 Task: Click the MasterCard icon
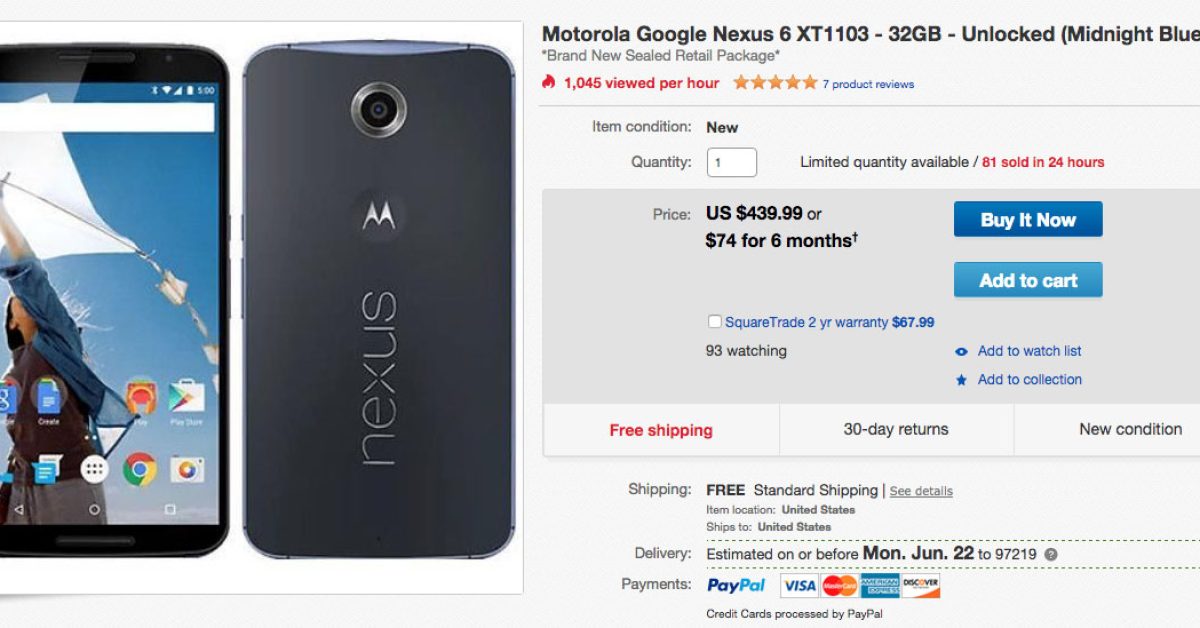pyautogui.click(x=840, y=586)
